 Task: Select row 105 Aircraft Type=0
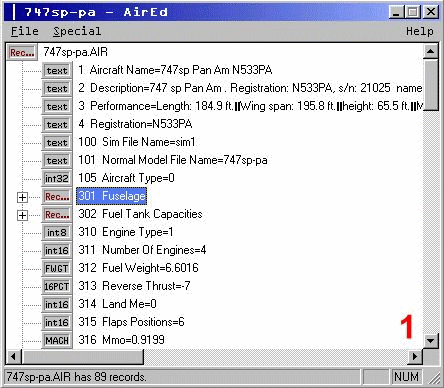coord(126,178)
